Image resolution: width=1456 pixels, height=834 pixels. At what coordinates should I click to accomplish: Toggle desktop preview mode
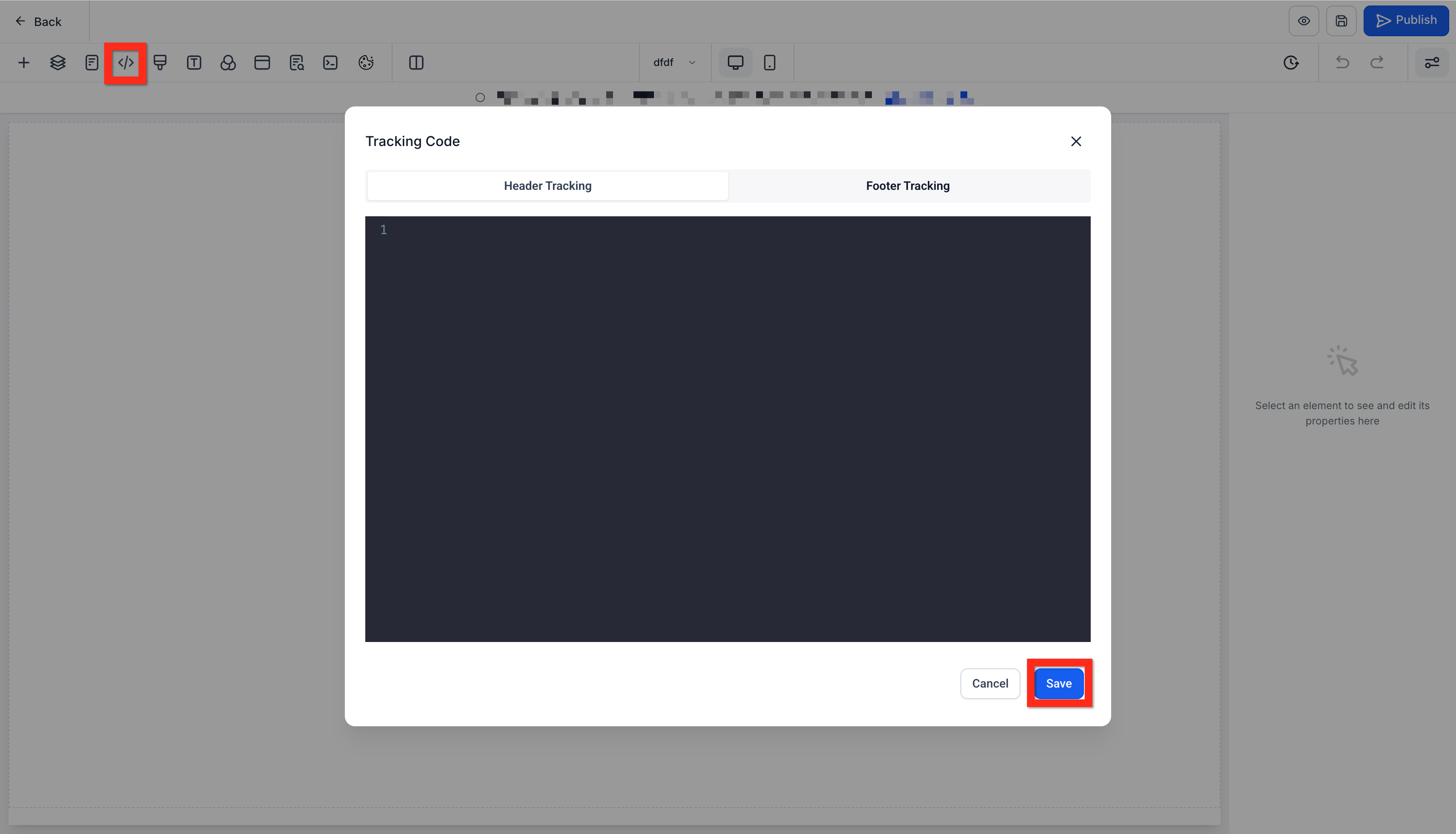[x=735, y=63]
